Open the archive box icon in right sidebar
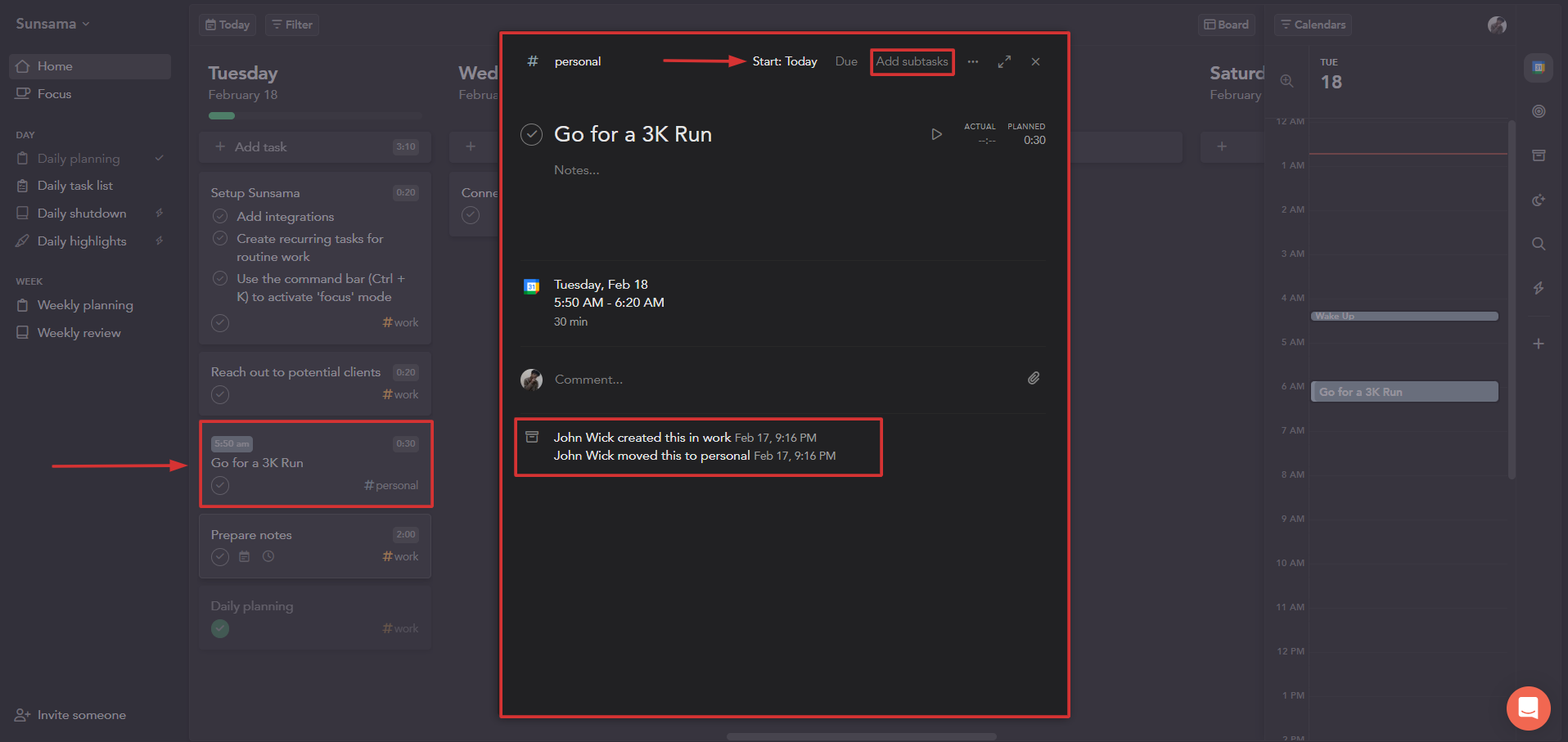Image resolution: width=1568 pixels, height=742 pixels. coord(1539,155)
